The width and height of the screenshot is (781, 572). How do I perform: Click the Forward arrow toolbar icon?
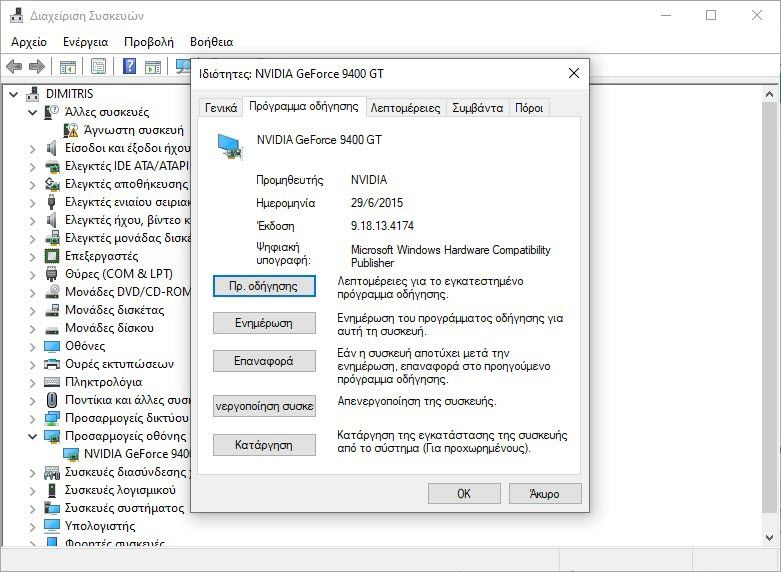pyautogui.click(x=37, y=66)
